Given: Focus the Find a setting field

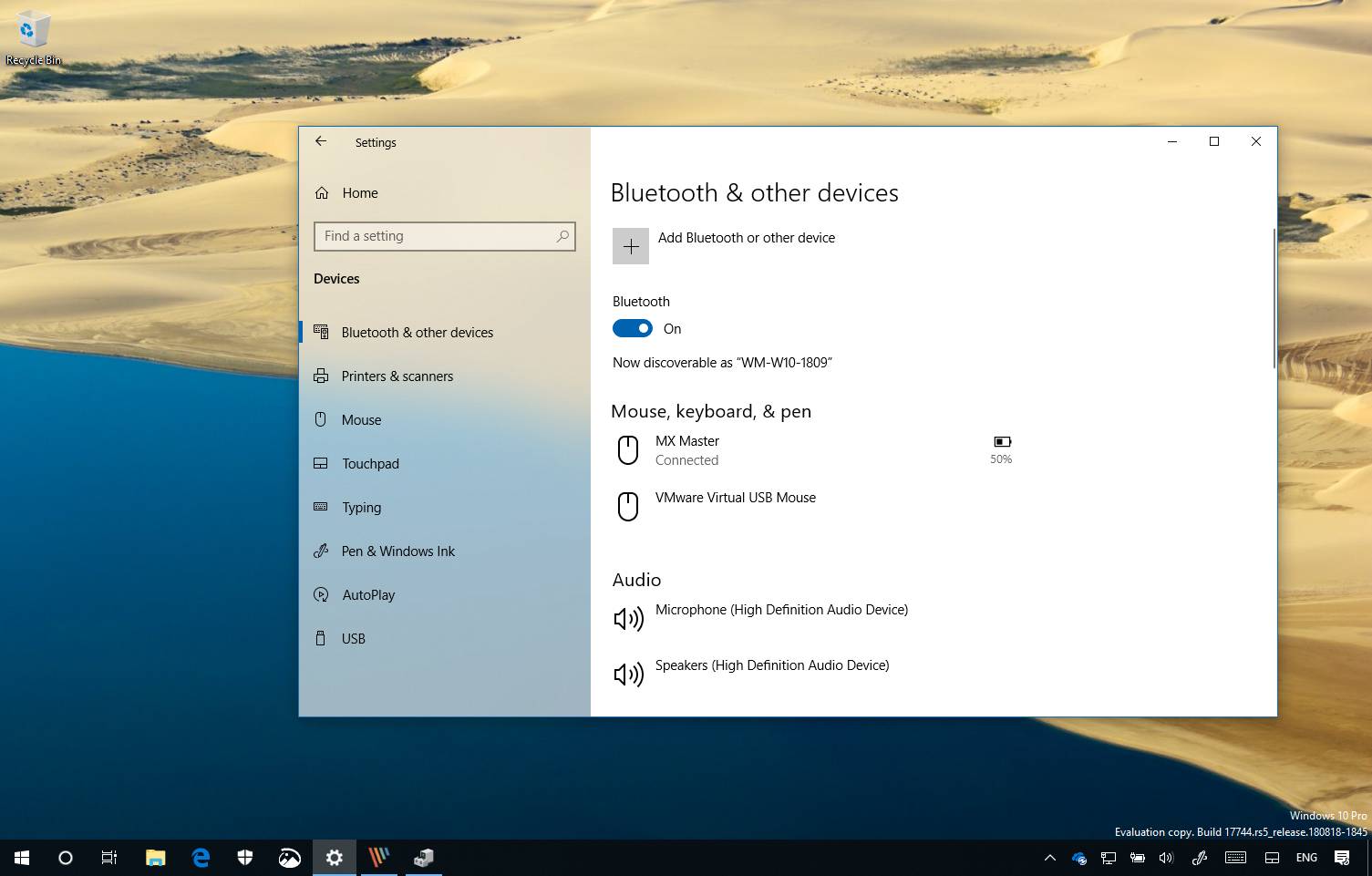Looking at the screenshot, I should (445, 236).
